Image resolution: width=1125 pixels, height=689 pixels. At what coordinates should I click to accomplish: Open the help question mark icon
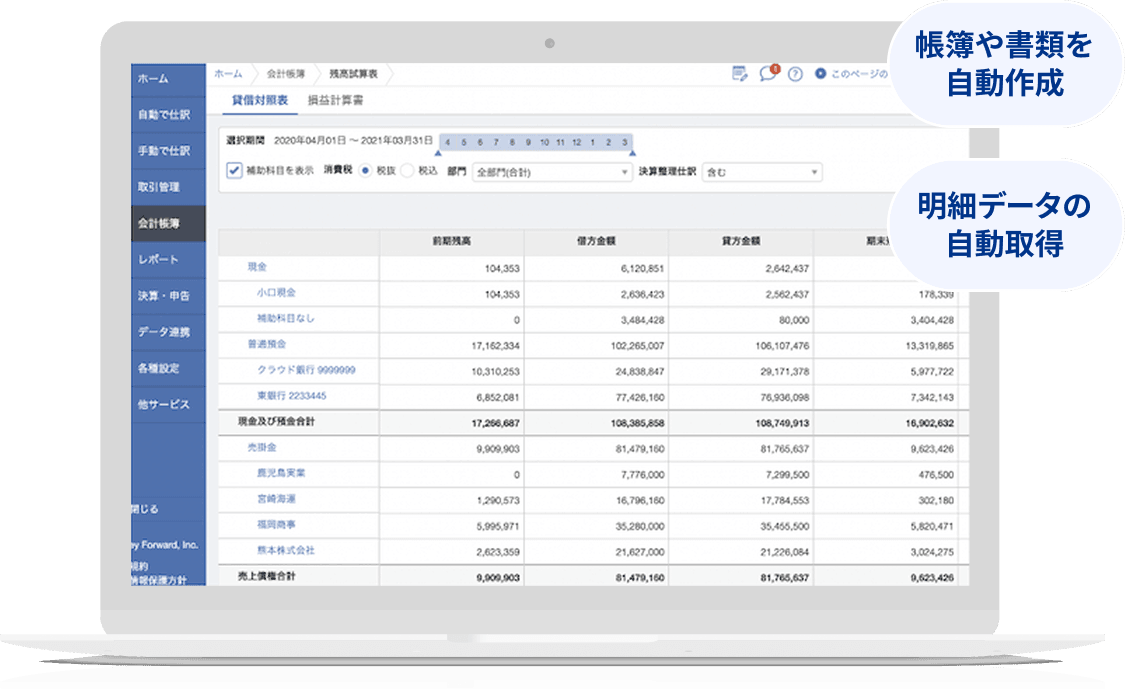pos(795,74)
